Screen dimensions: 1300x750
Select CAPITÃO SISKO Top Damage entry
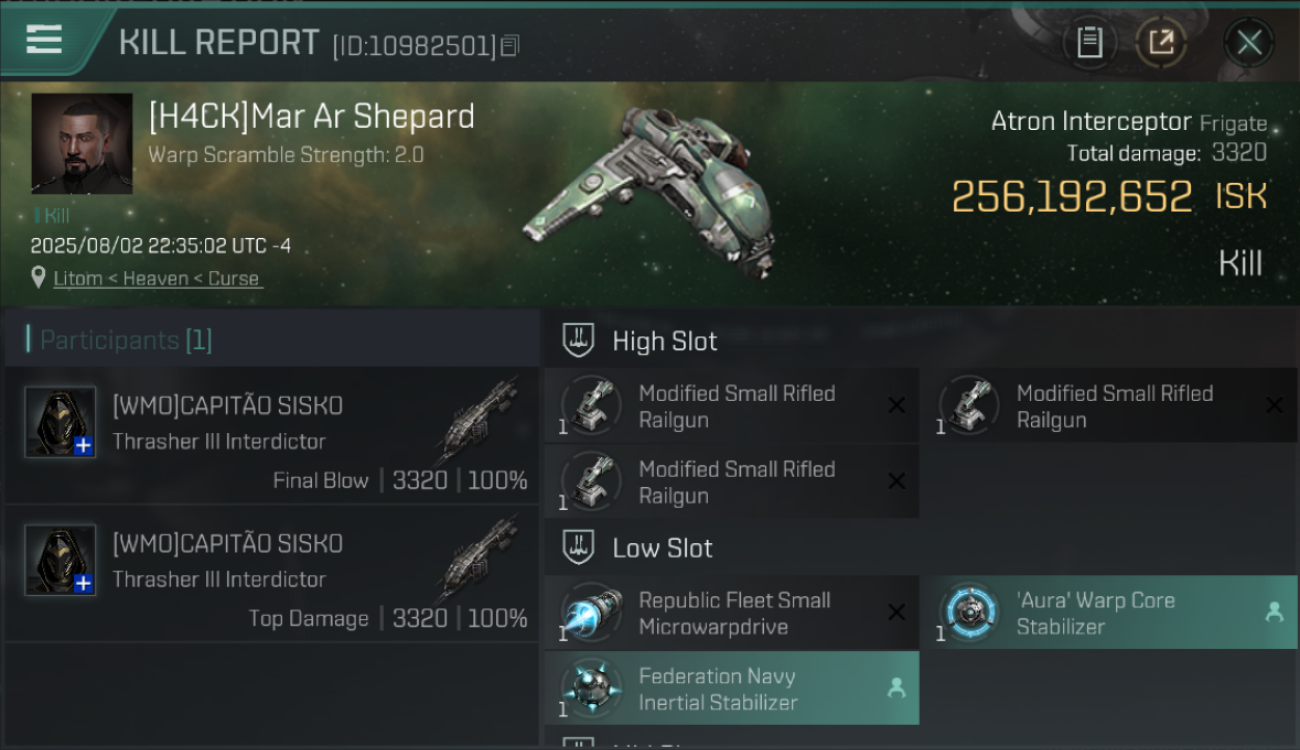(272, 574)
